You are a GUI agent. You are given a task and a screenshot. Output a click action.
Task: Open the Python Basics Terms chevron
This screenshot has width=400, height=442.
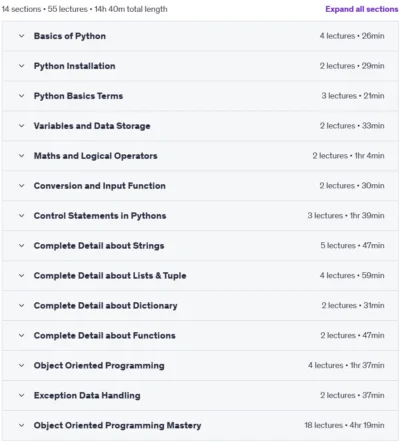(x=21, y=96)
